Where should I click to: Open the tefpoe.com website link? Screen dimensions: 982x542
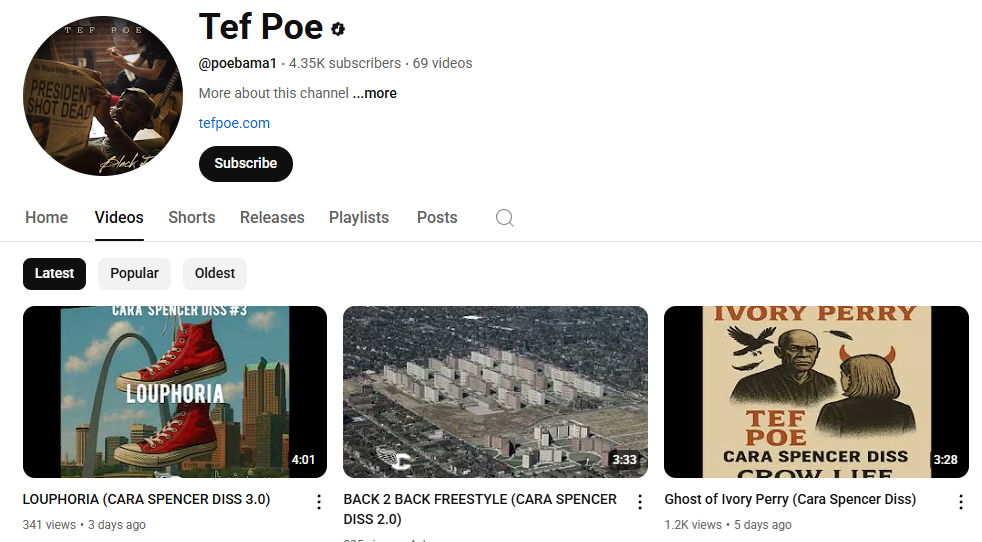[234, 123]
